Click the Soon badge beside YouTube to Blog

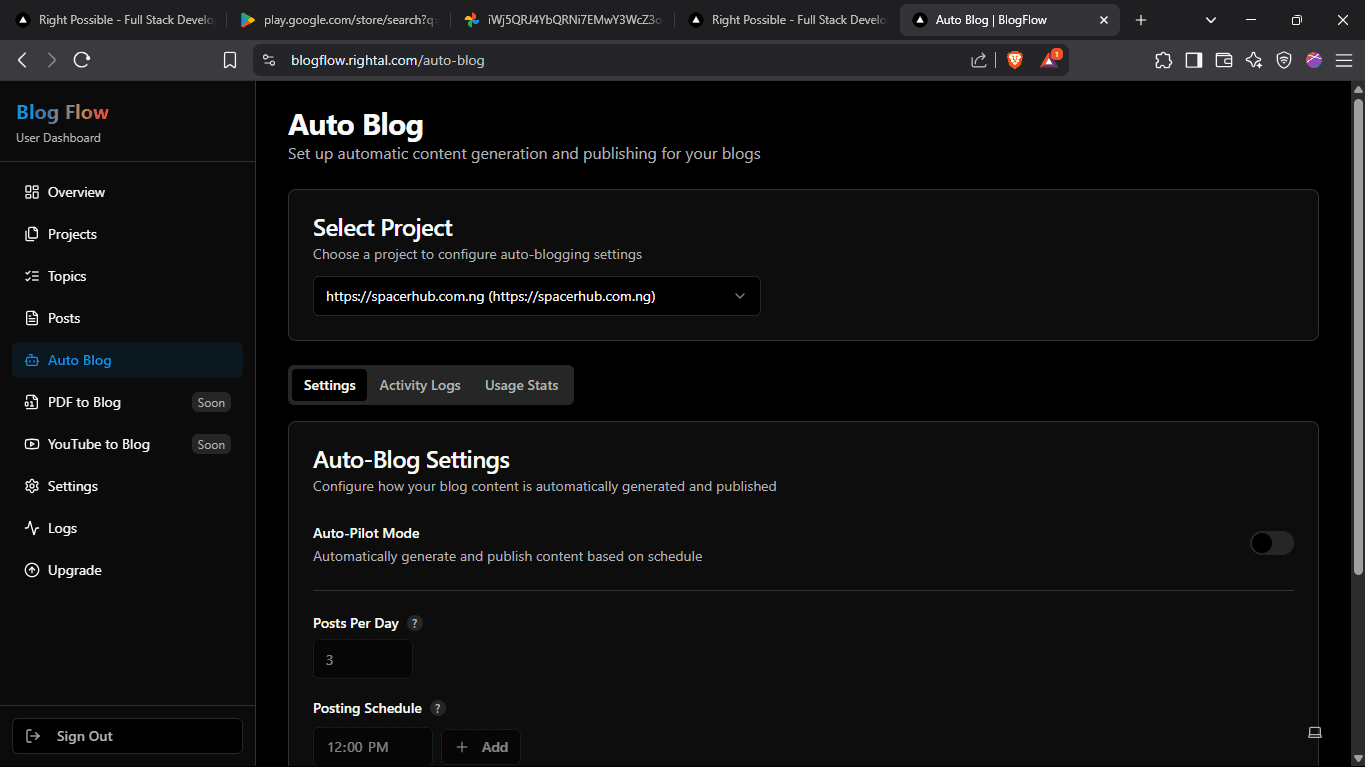(x=211, y=444)
